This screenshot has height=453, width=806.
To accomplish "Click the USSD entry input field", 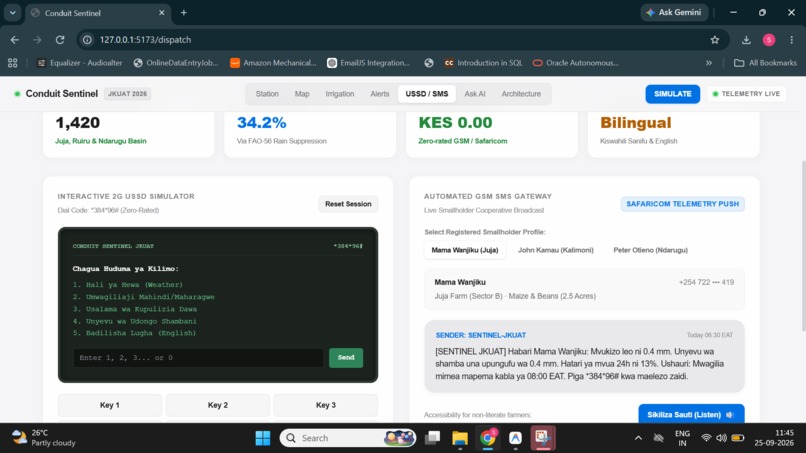I will pyautogui.click(x=198, y=357).
